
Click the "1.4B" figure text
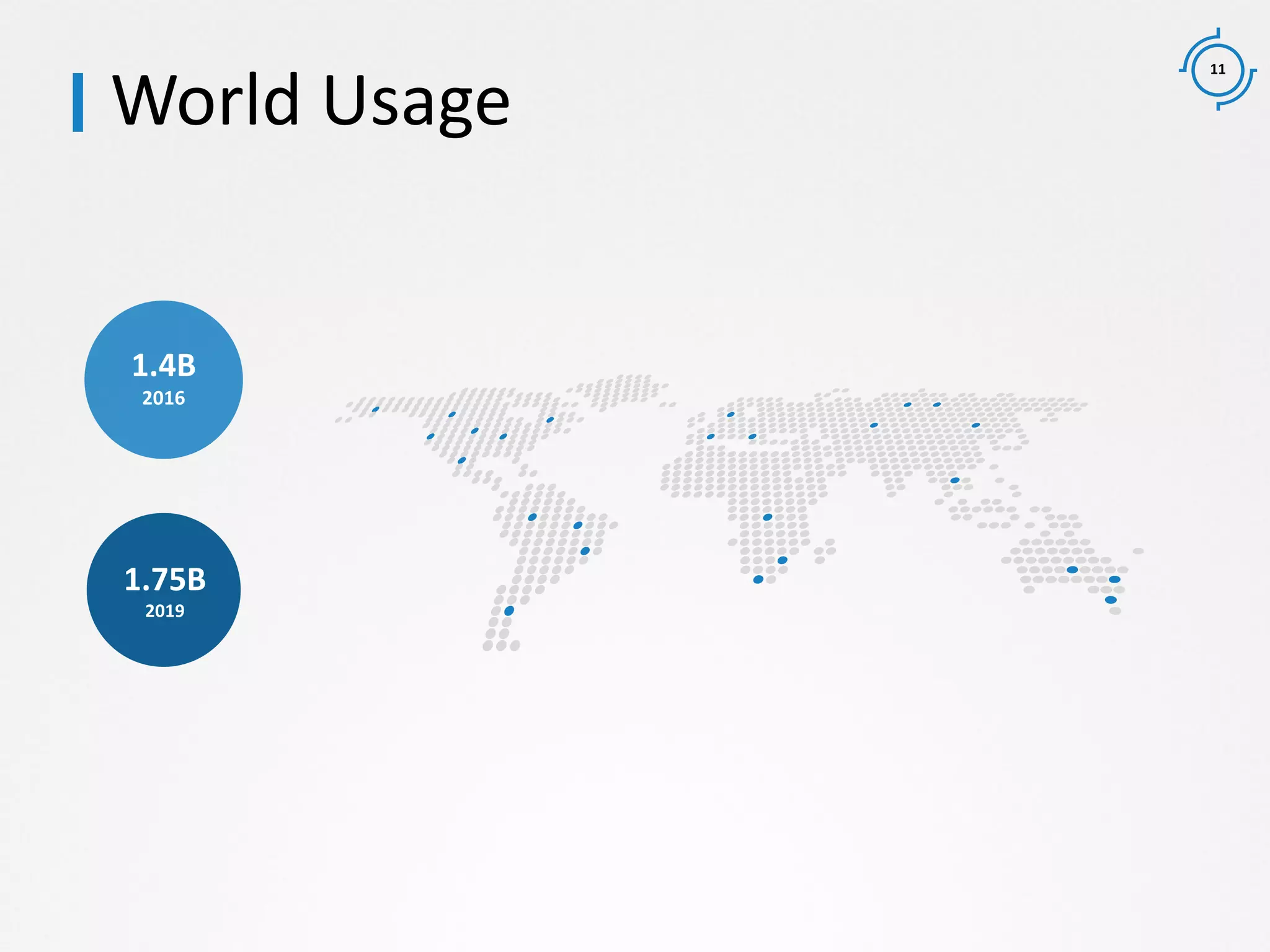click(164, 366)
